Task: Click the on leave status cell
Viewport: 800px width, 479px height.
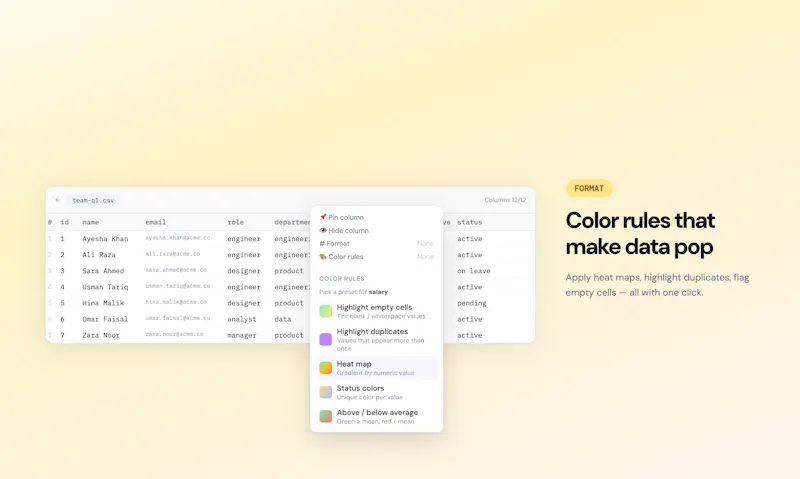Action: (473, 271)
